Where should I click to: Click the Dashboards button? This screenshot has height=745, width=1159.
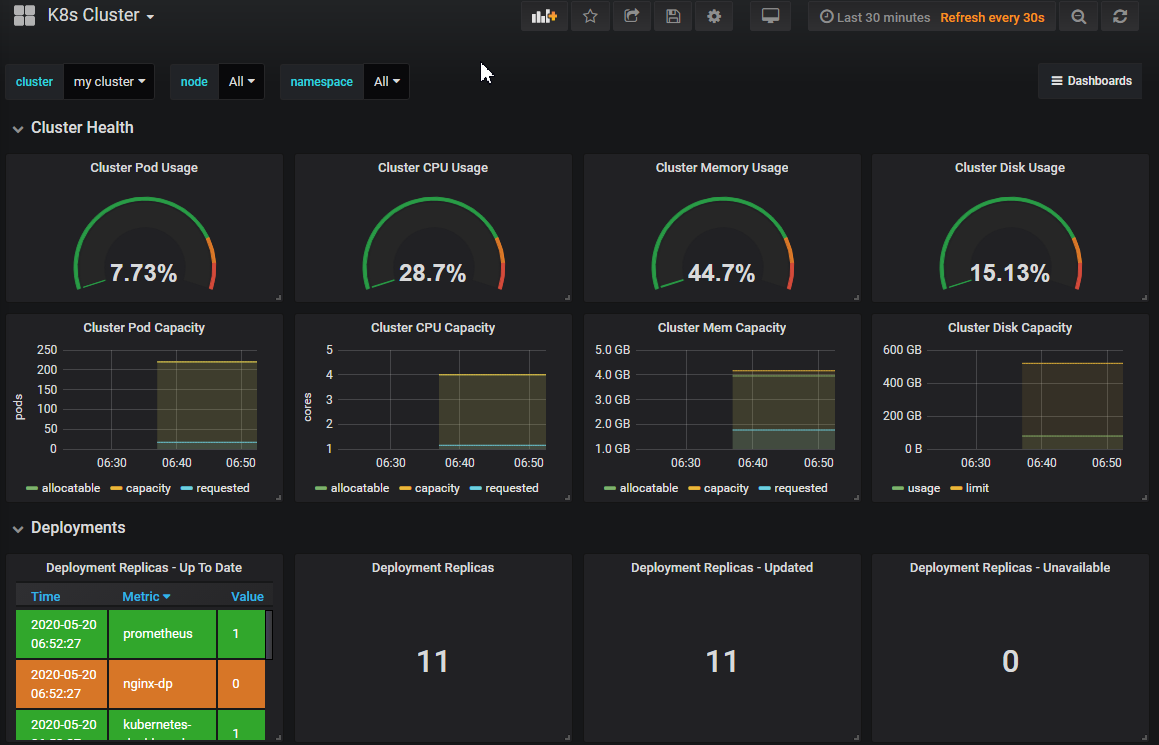pyautogui.click(x=1089, y=81)
